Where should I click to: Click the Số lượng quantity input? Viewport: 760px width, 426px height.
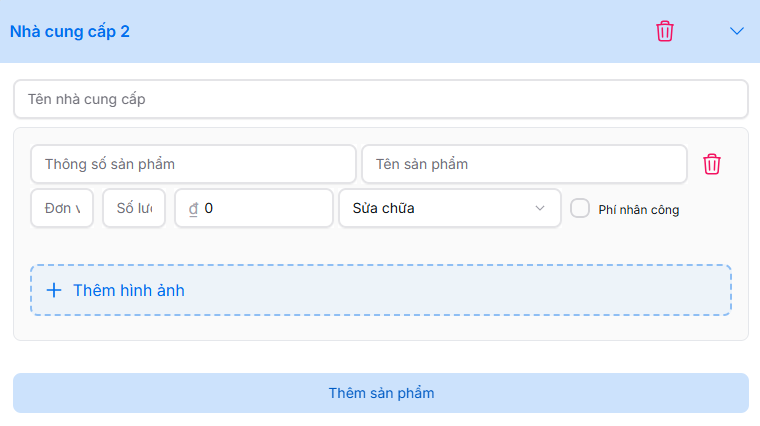(134, 208)
